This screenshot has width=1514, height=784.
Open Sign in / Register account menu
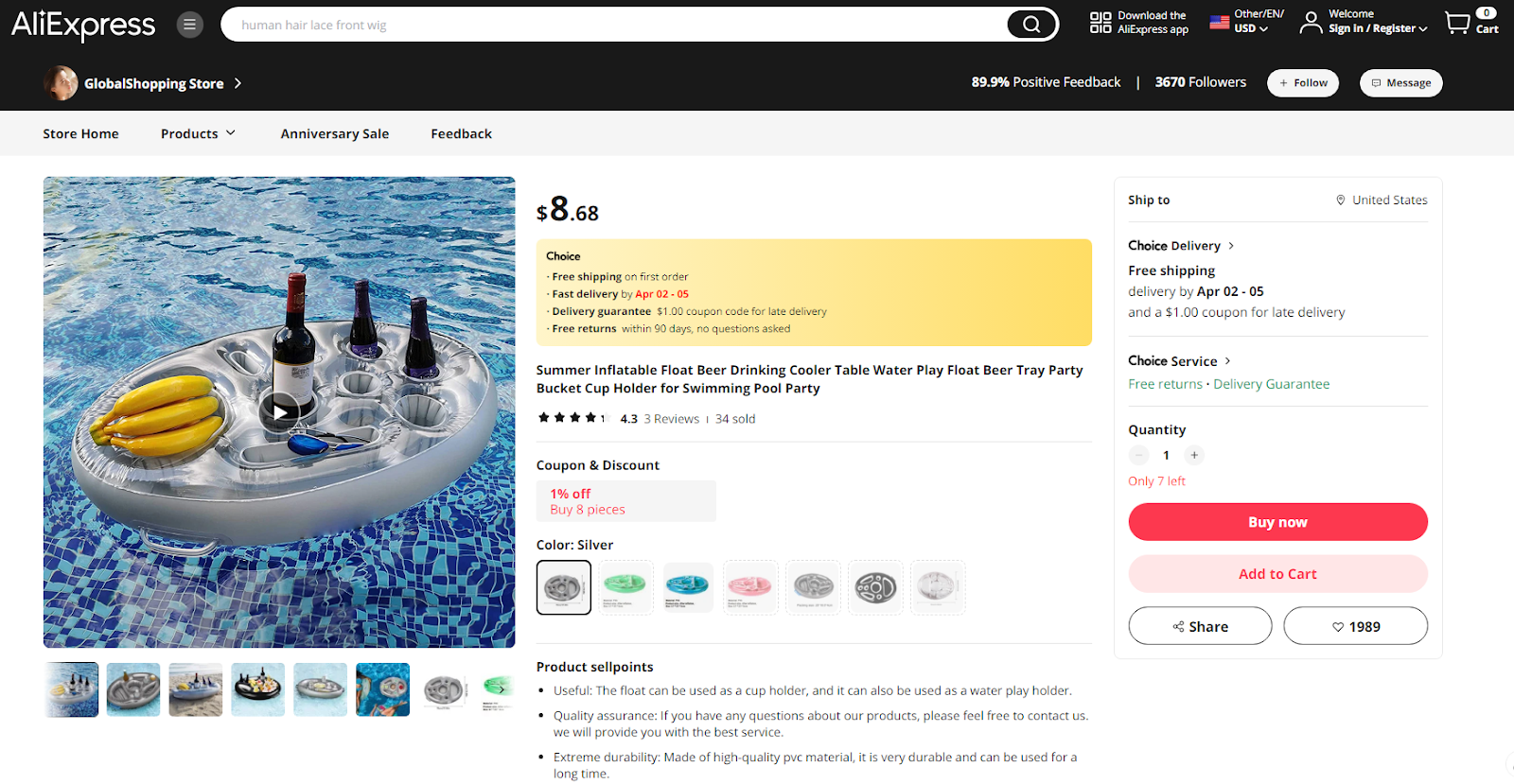click(x=1364, y=22)
